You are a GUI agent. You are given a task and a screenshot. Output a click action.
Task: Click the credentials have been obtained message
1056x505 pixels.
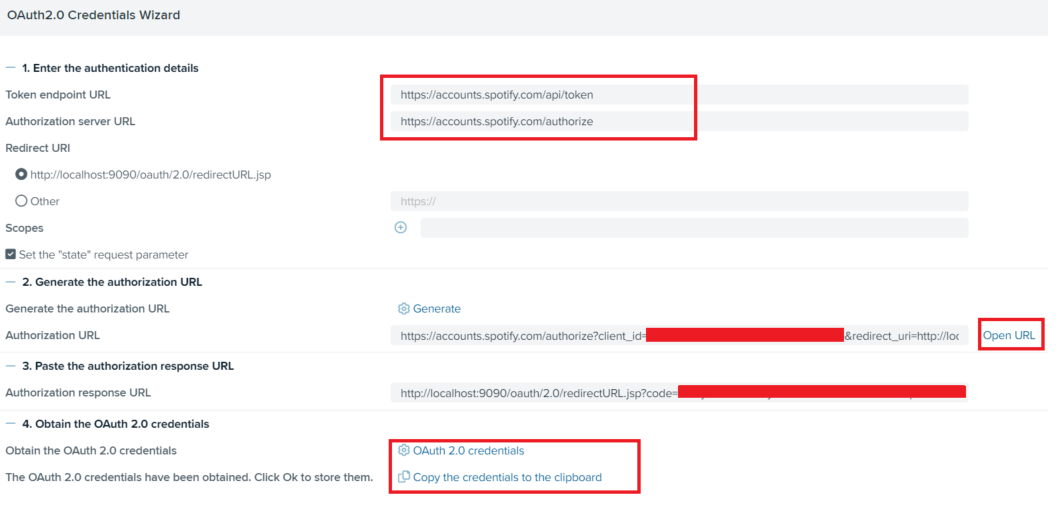pos(189,477)
